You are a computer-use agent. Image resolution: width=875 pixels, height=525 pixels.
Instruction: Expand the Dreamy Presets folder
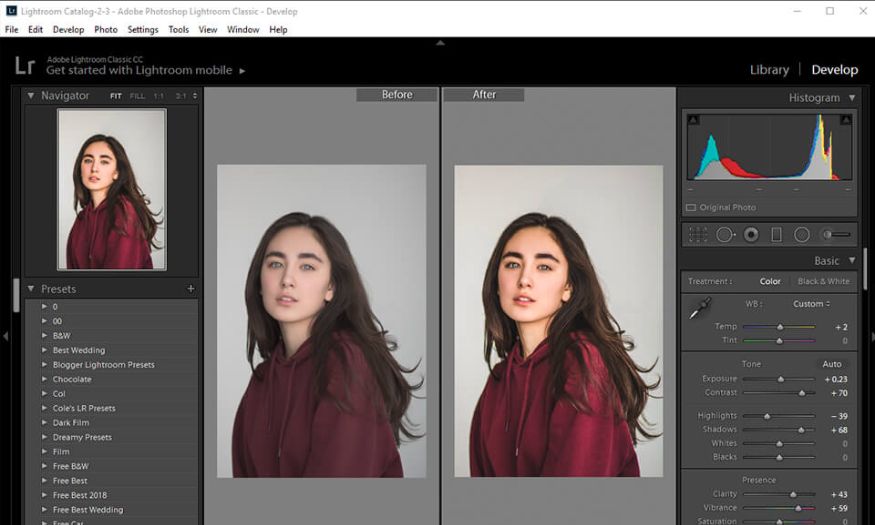point(44,437)
